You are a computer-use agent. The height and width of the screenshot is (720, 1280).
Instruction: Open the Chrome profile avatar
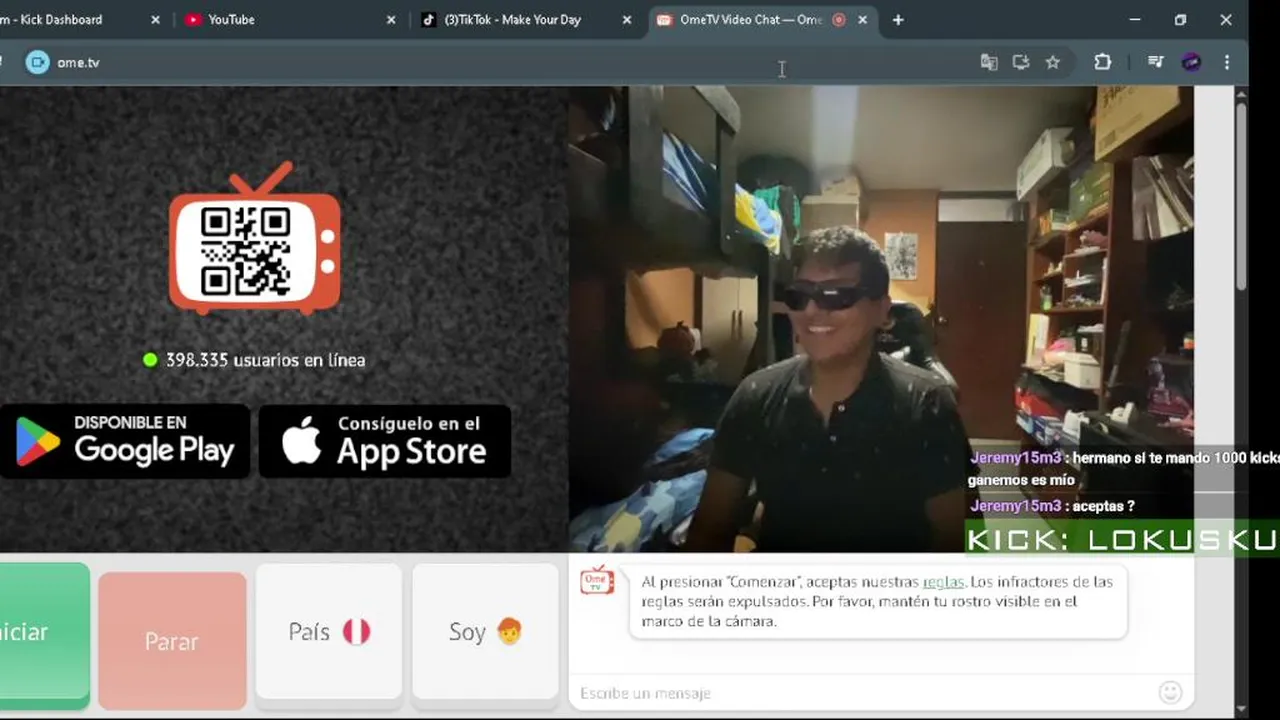[x=1191, y=62]
